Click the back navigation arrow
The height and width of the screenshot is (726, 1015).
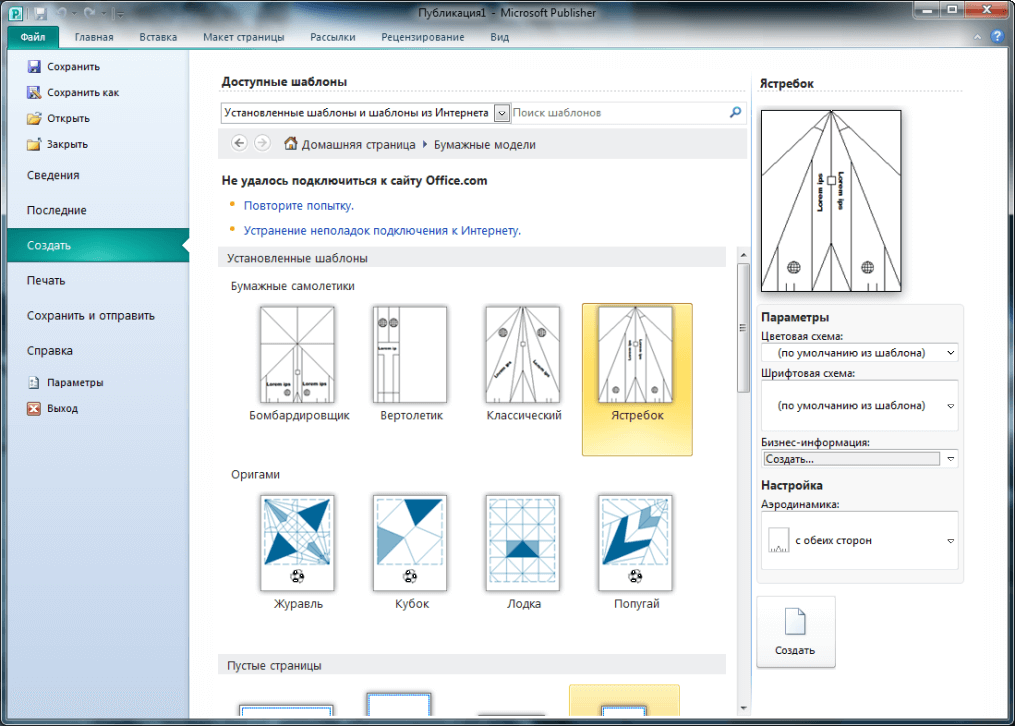(x=239, y=144)
